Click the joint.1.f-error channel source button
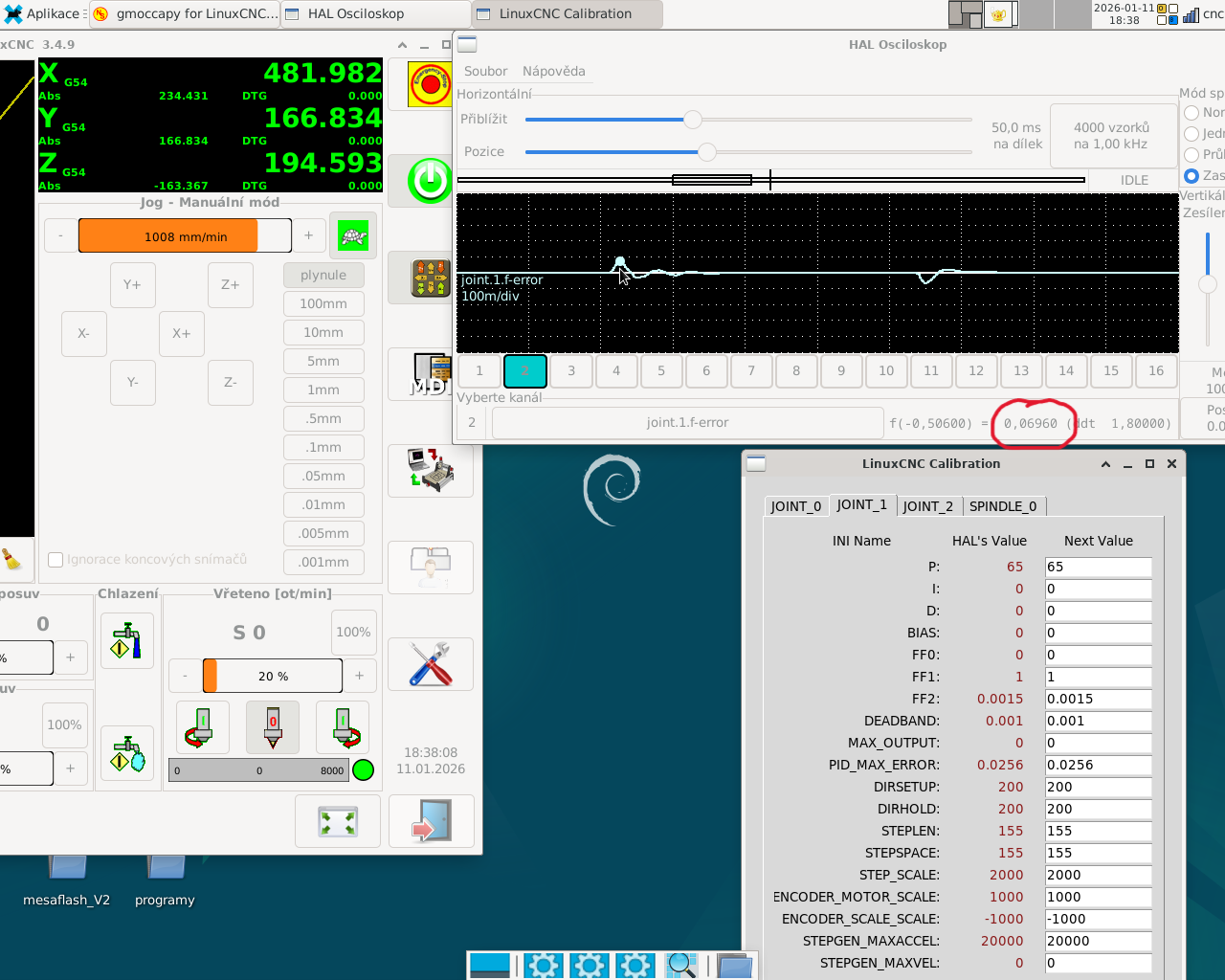 [x=686, y=423]
